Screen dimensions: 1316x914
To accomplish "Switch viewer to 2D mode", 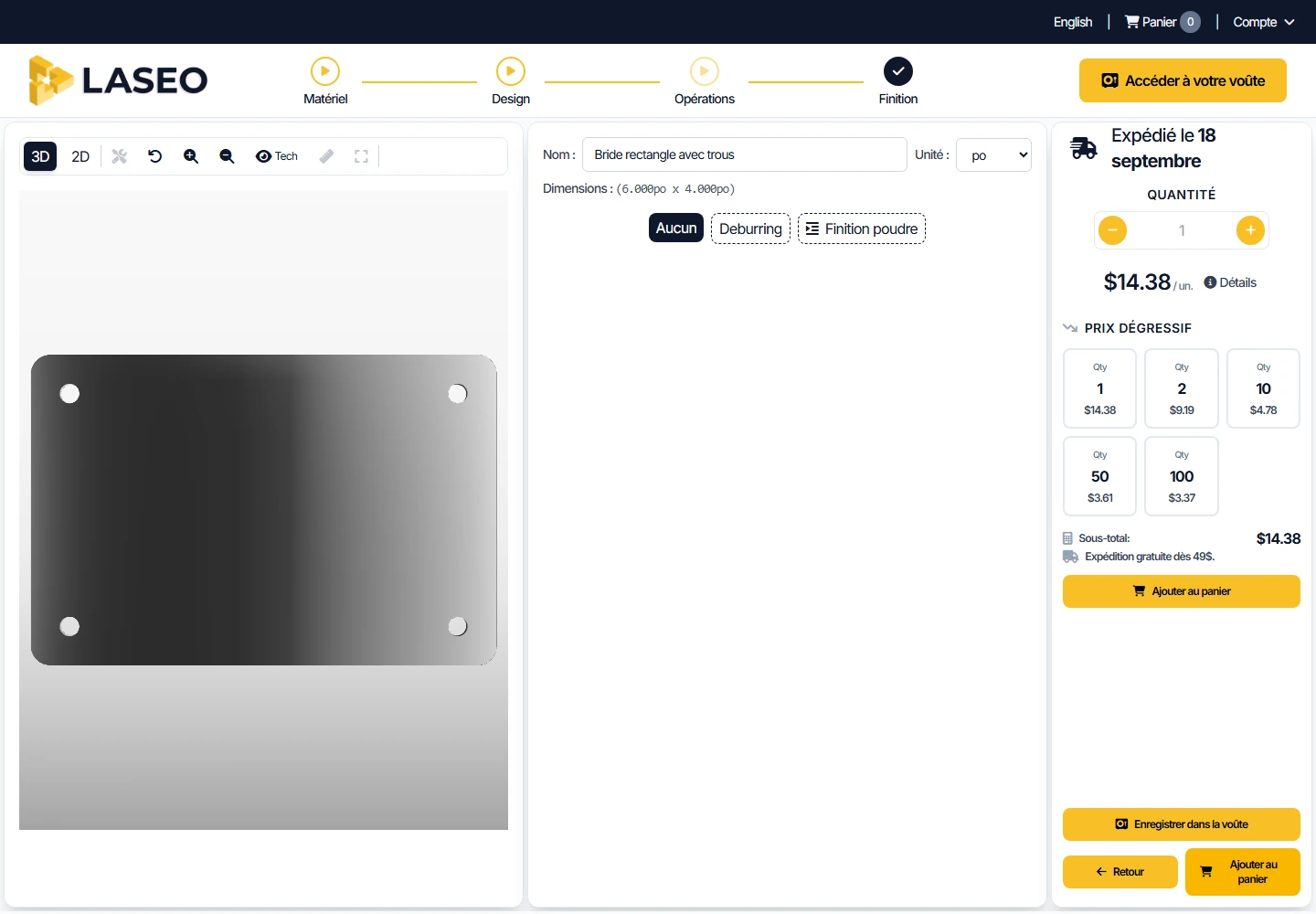I will (x=80, y=156).
